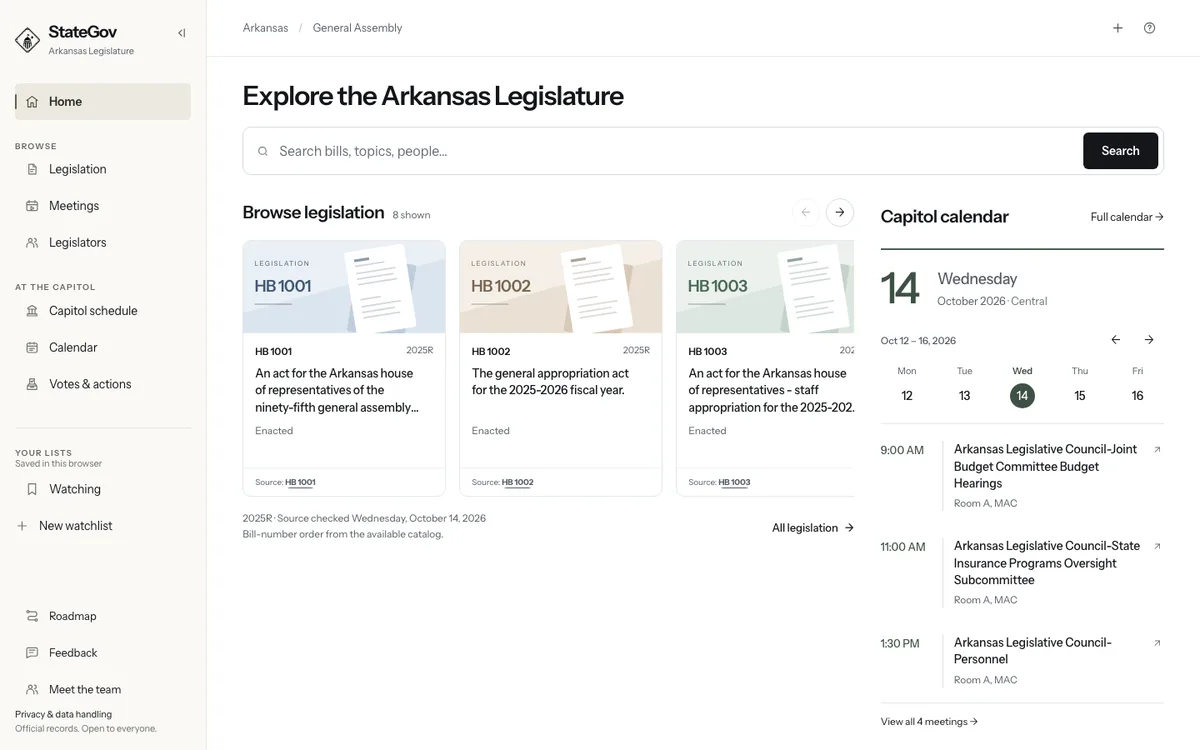Open the HB 1003 card thumbnail
The height and width of the screenshot is (750, 1200).
point(765,287)
